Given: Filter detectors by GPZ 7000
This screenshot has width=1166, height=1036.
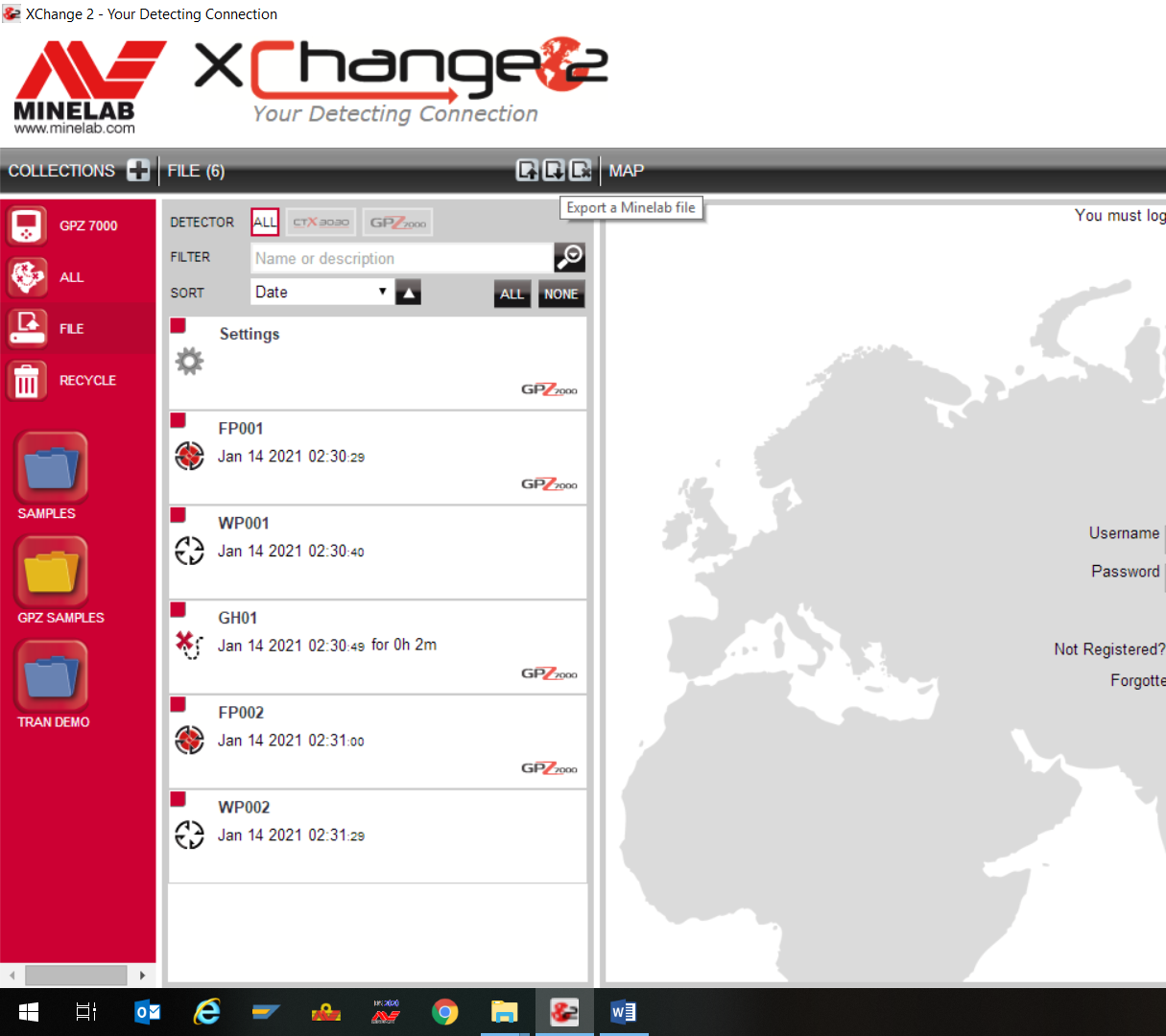Looking at the screenshot, I should point(397,223).
